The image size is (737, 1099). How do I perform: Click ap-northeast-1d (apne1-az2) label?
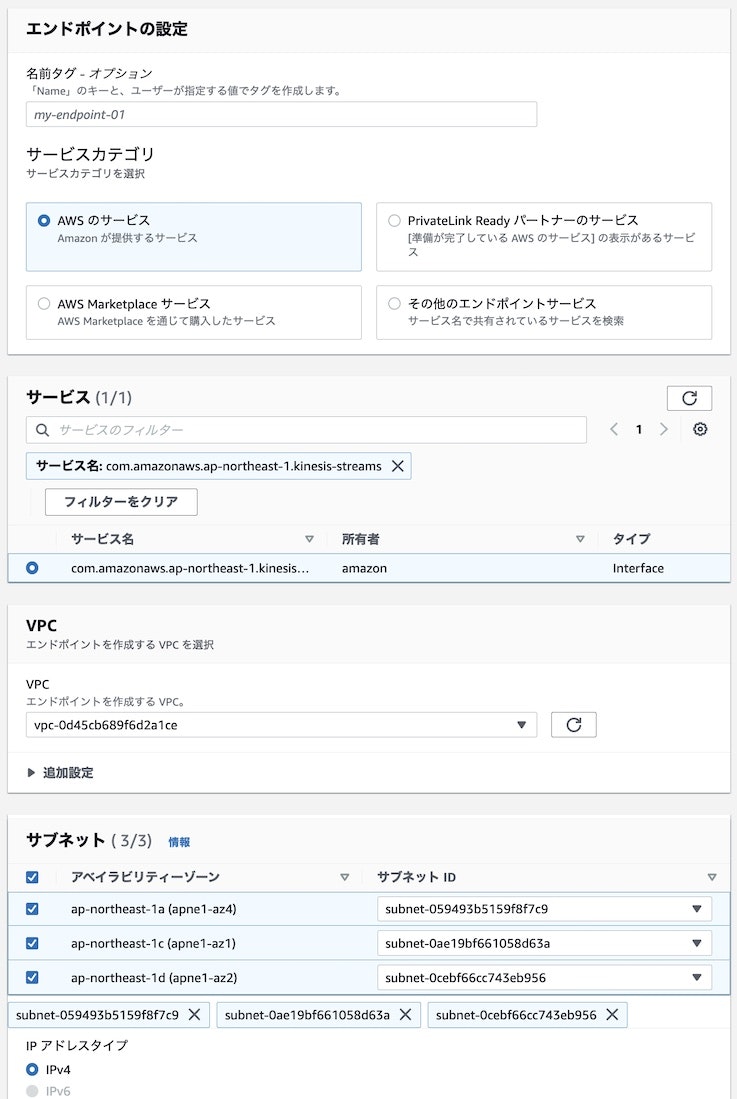coord(154,978)
